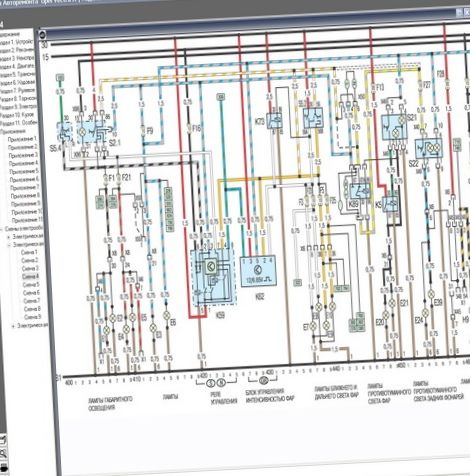Select Приложение 2 in the tree
This screenshot has height=476, width=470.
(23, 147)
